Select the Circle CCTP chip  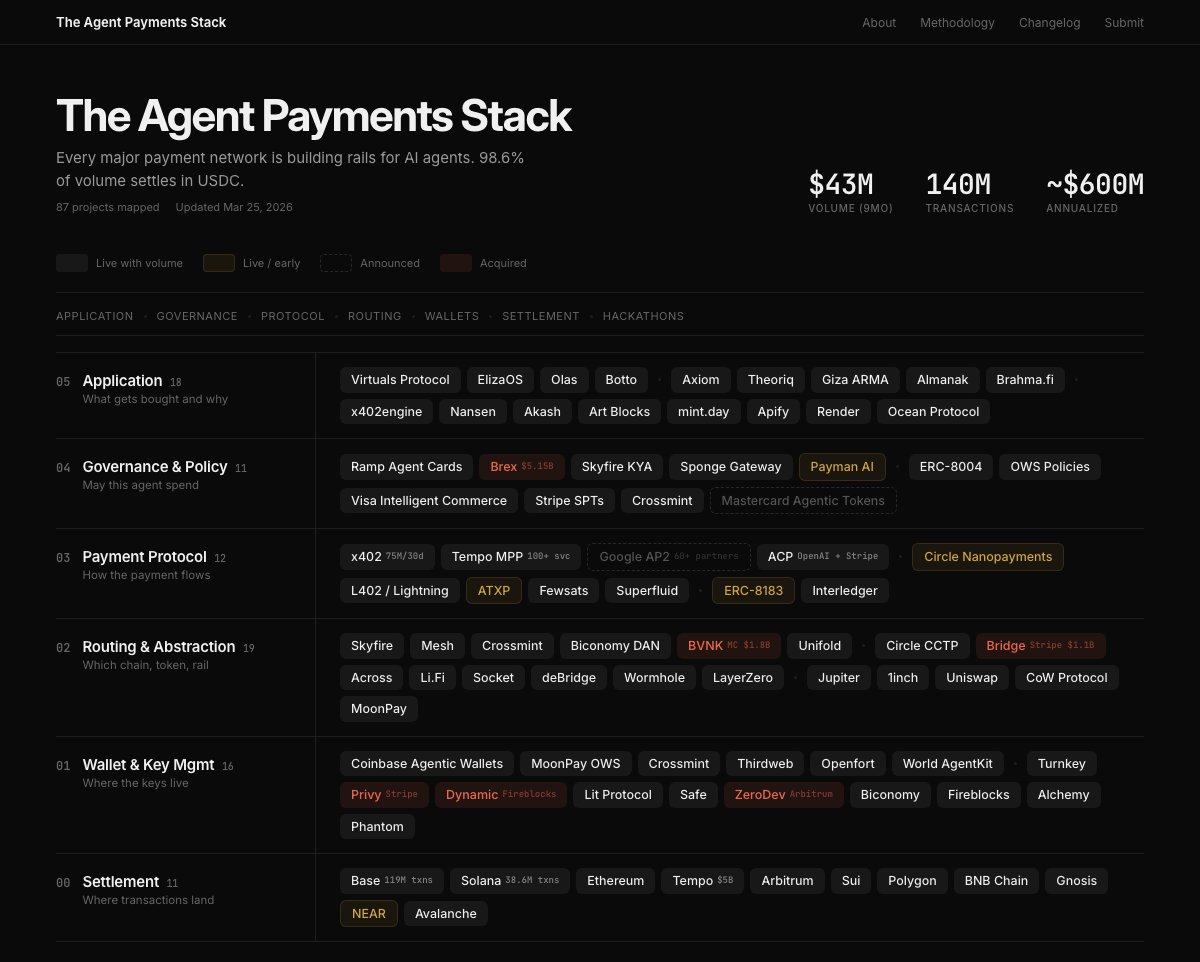point(922,646)
